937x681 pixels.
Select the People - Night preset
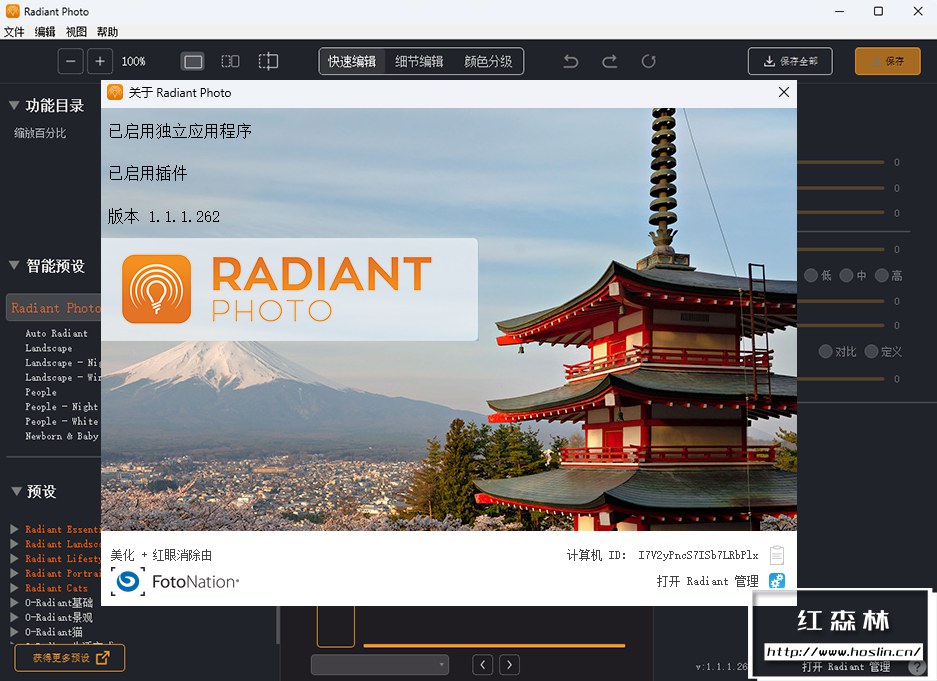click(61, 406)
